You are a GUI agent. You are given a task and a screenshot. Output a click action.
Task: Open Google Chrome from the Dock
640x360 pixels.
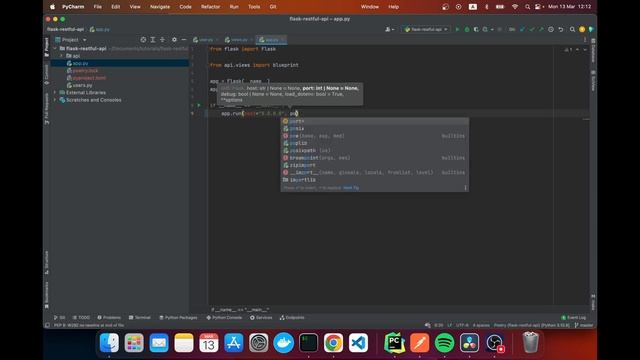coord(333,343)
